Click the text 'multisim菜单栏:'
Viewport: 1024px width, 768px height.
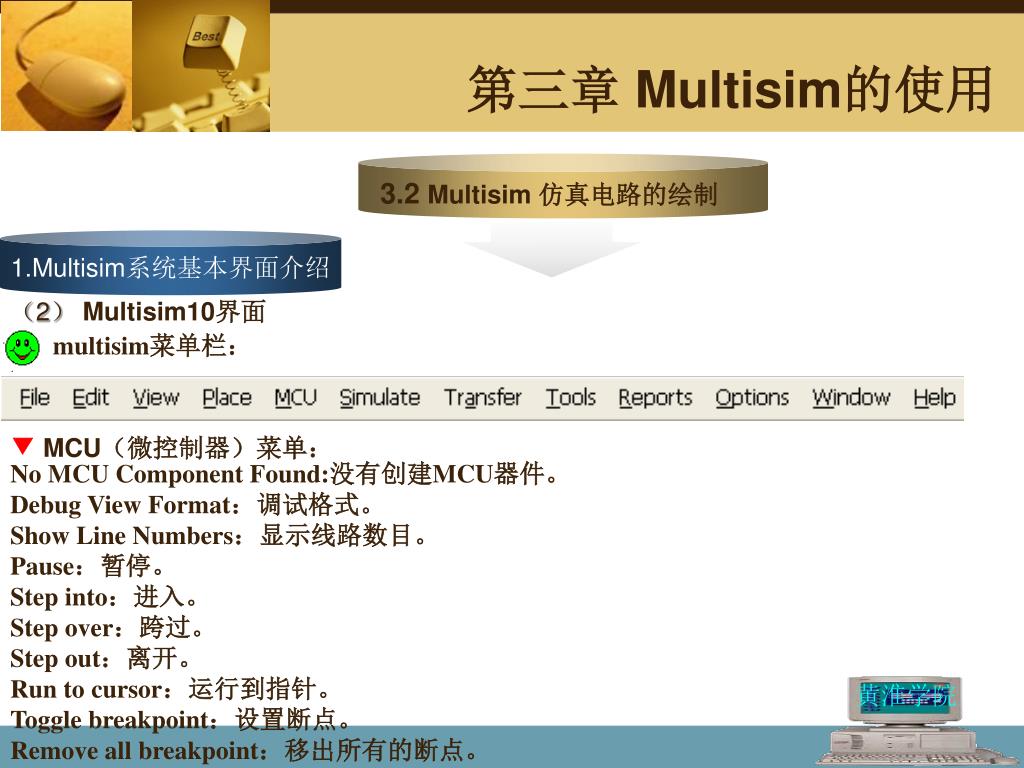tap(145, 346)
